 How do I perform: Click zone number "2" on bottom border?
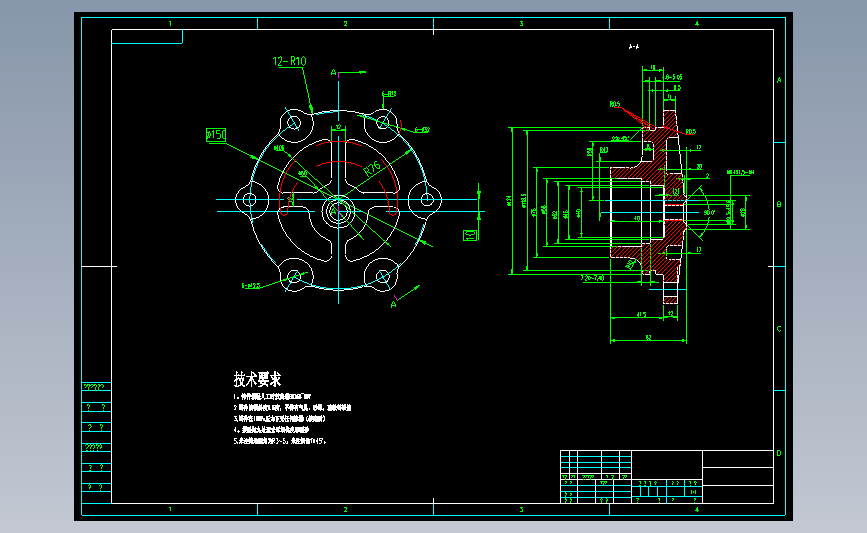346,509
